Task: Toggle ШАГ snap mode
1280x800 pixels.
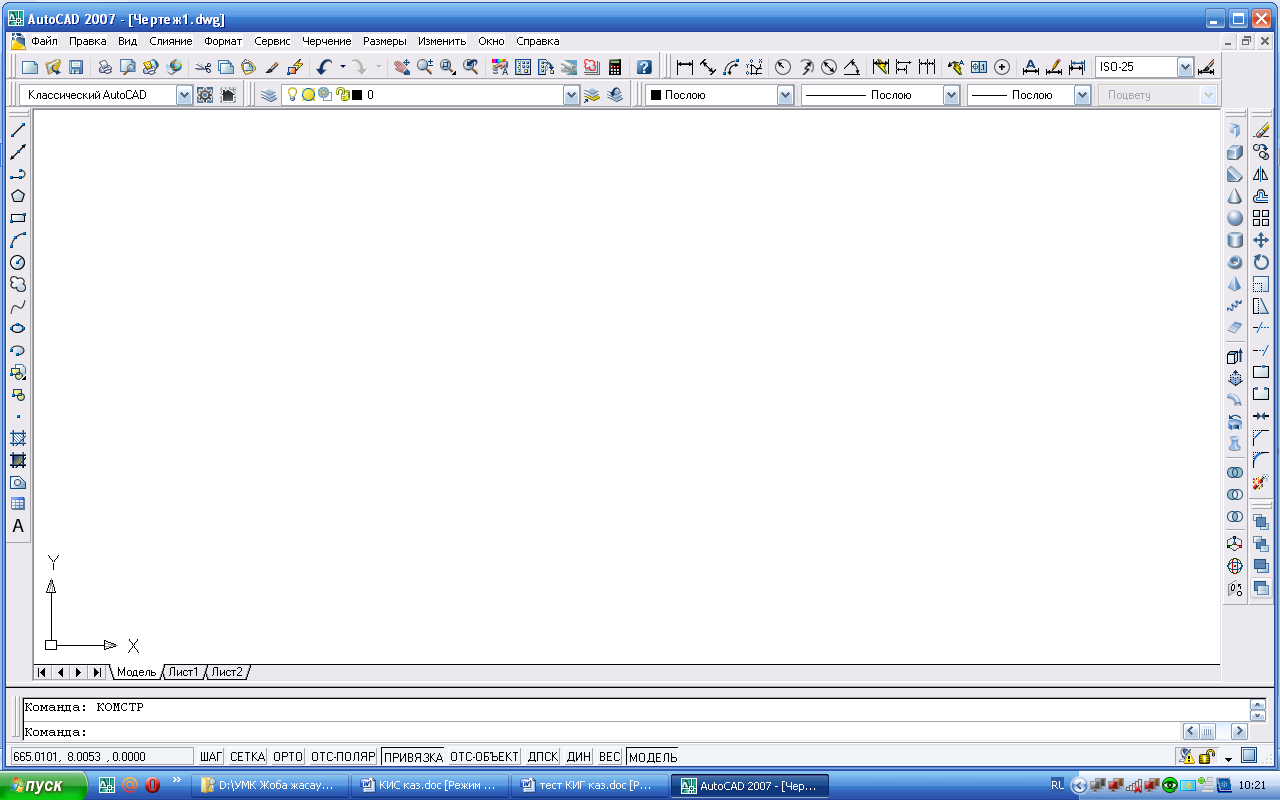Action: pos(211,757)
